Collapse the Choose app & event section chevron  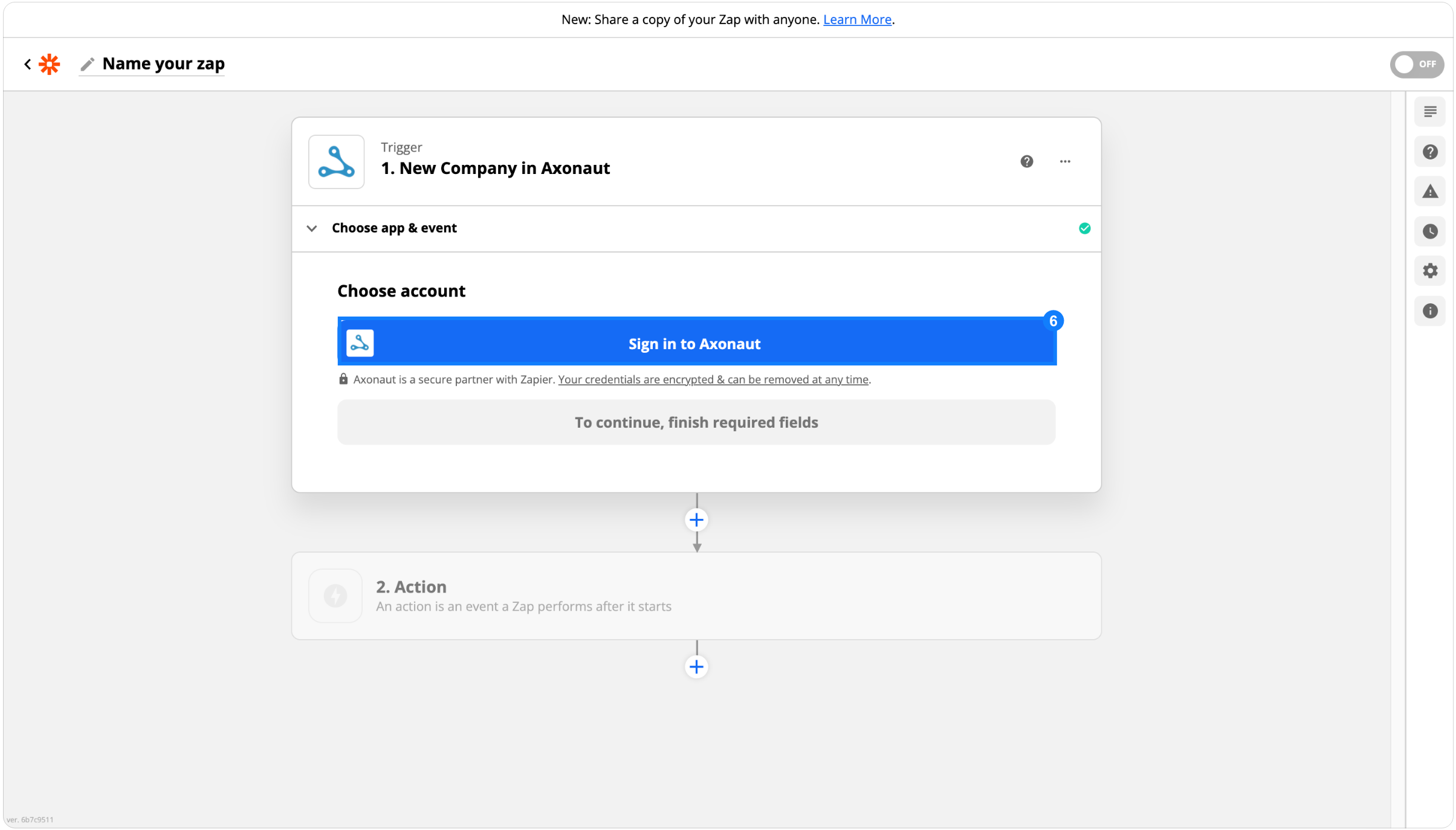312,228
